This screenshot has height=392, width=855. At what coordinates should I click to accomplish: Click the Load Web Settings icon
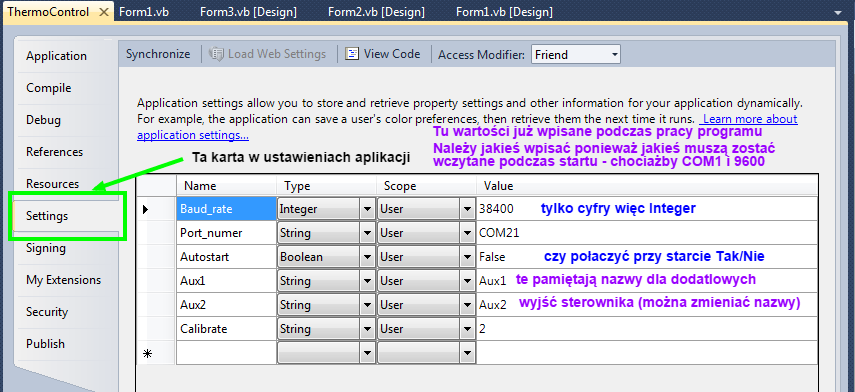[x=216, y=54]
